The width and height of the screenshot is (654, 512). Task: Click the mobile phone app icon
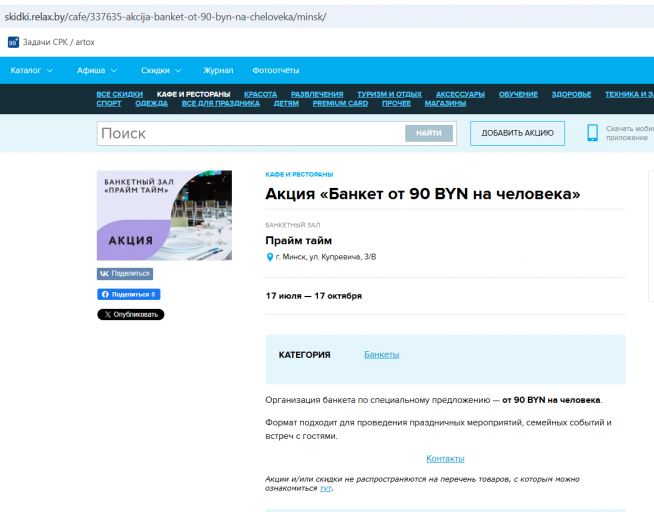pos(592,133)
